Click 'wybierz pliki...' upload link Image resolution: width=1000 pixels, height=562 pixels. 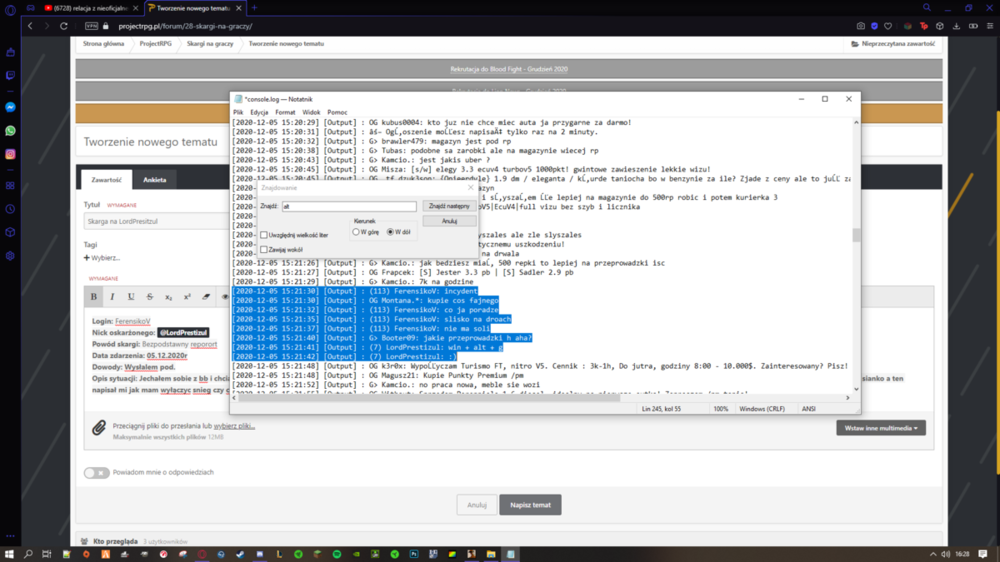[x=234, y=425]
